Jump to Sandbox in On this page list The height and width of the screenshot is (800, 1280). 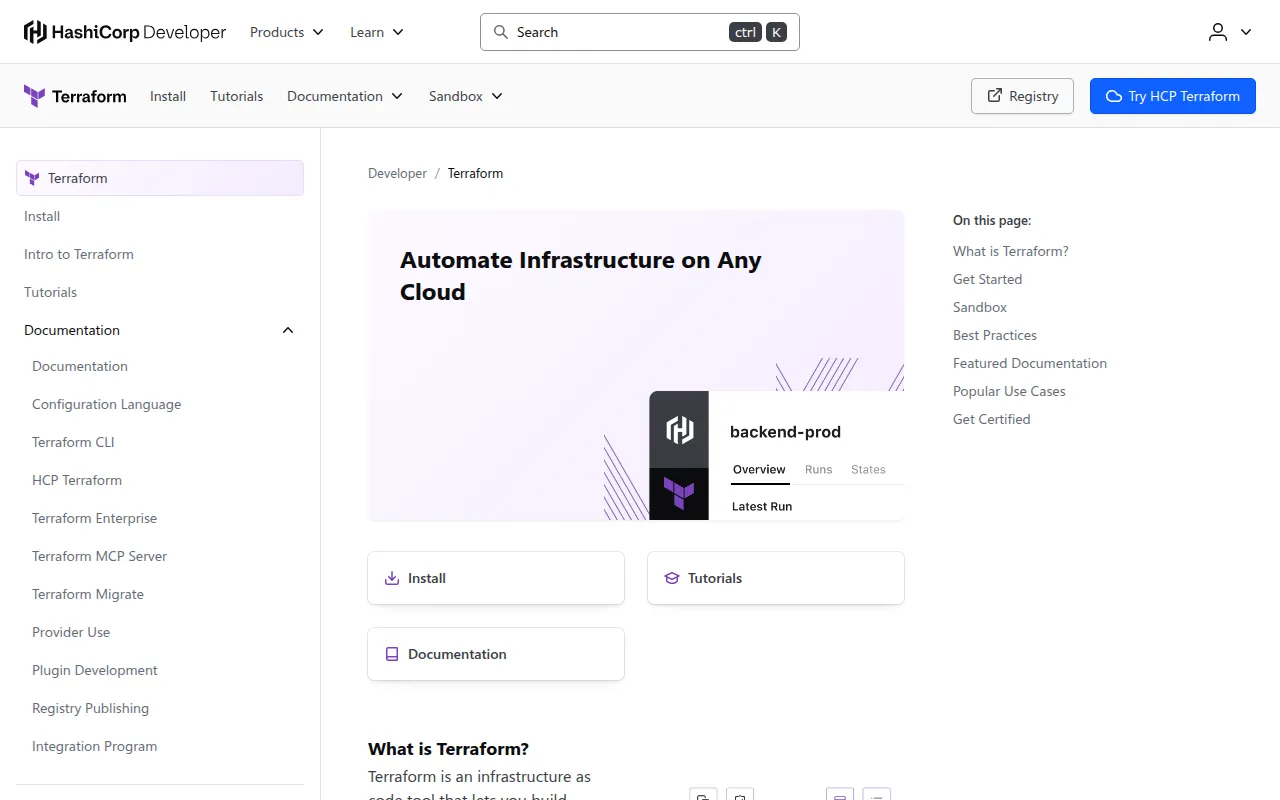pos(980,307)
